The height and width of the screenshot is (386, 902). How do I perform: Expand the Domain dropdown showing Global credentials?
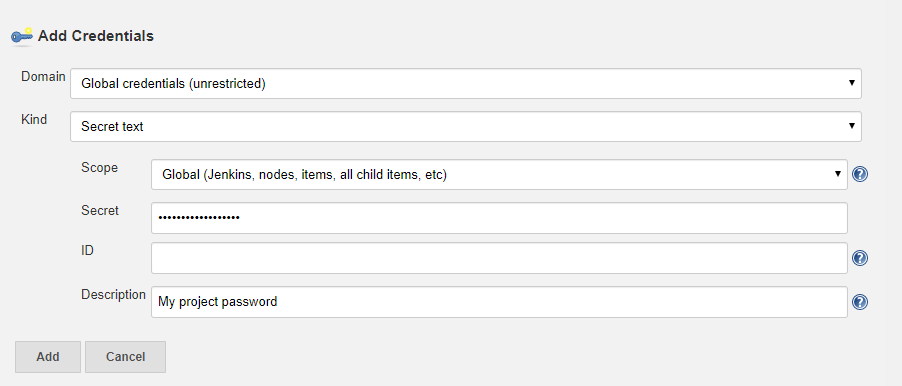466,83
